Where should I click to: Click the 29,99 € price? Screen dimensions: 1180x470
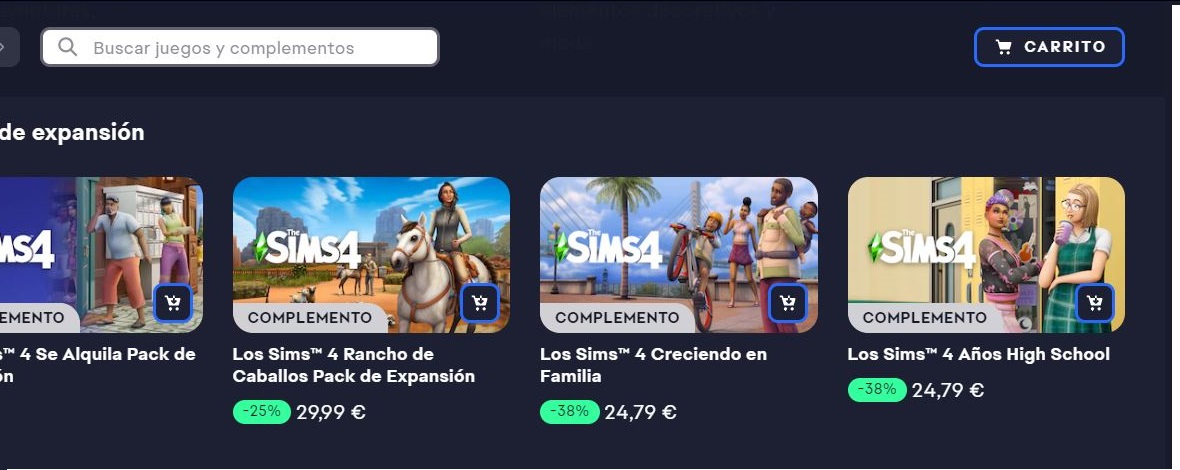pyautogui.click(x=330, y=412)
